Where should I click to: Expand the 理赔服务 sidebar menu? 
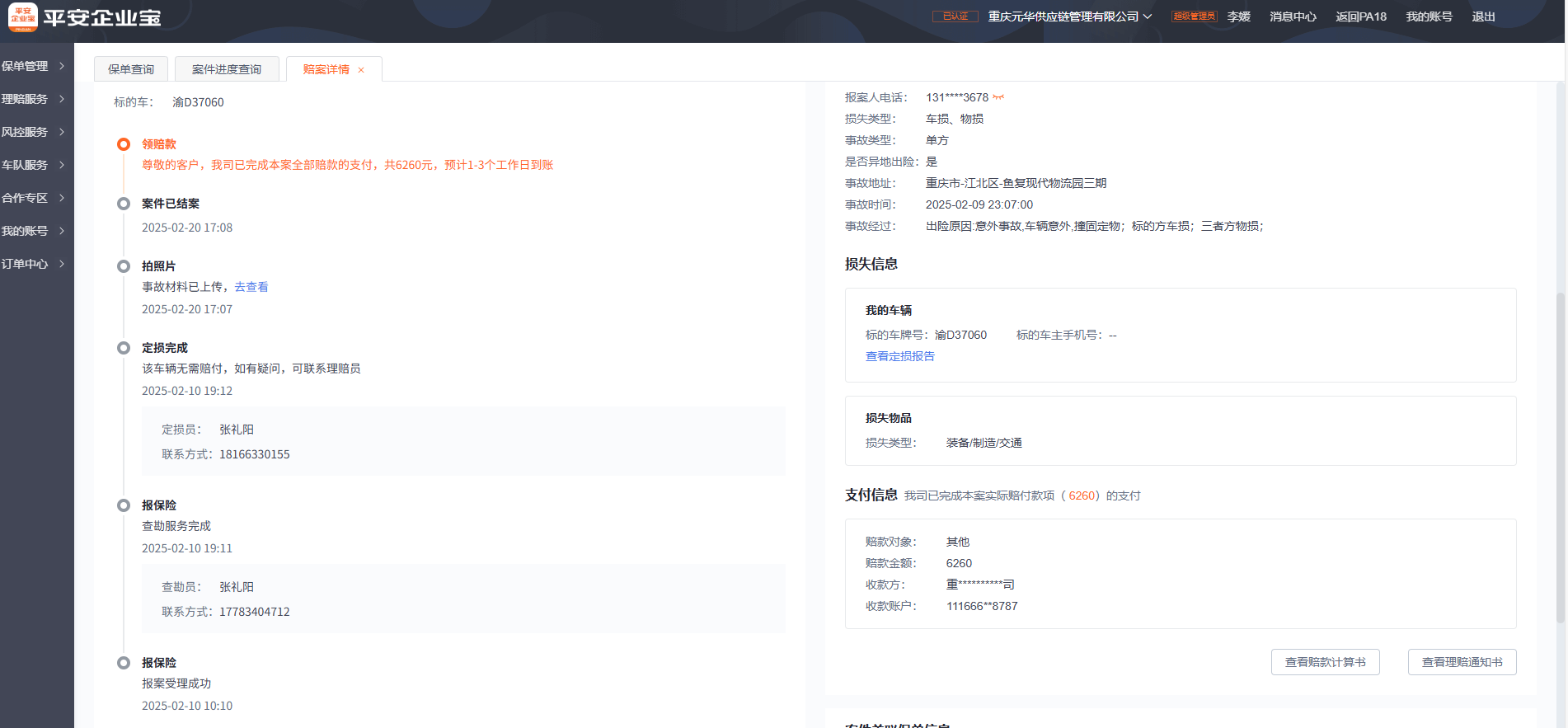[x=33, y=99]
